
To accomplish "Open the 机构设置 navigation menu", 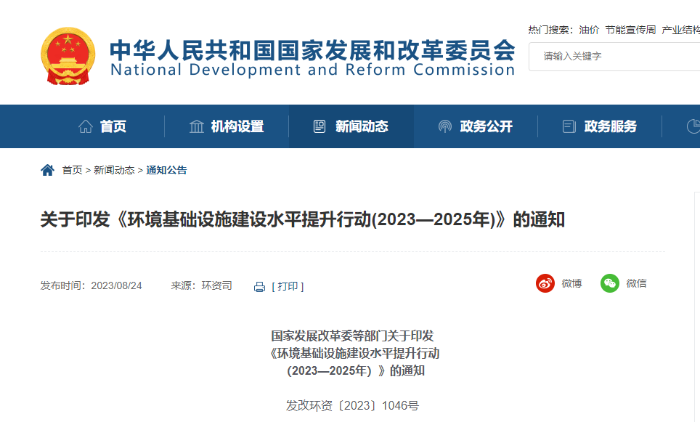I will tap(237, 127).
